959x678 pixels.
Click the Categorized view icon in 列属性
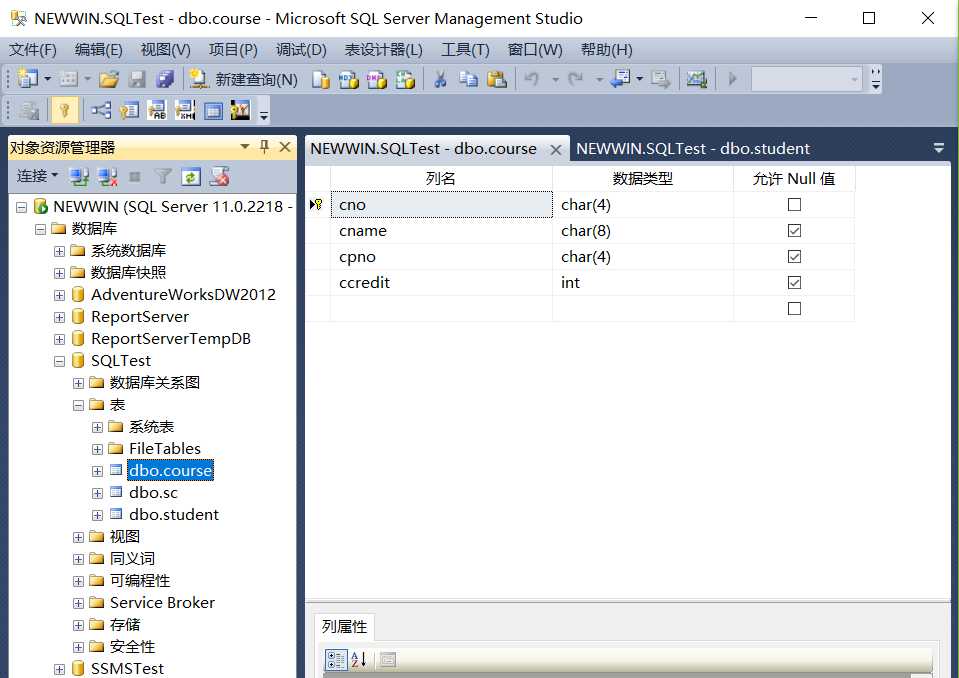(336, 660)
